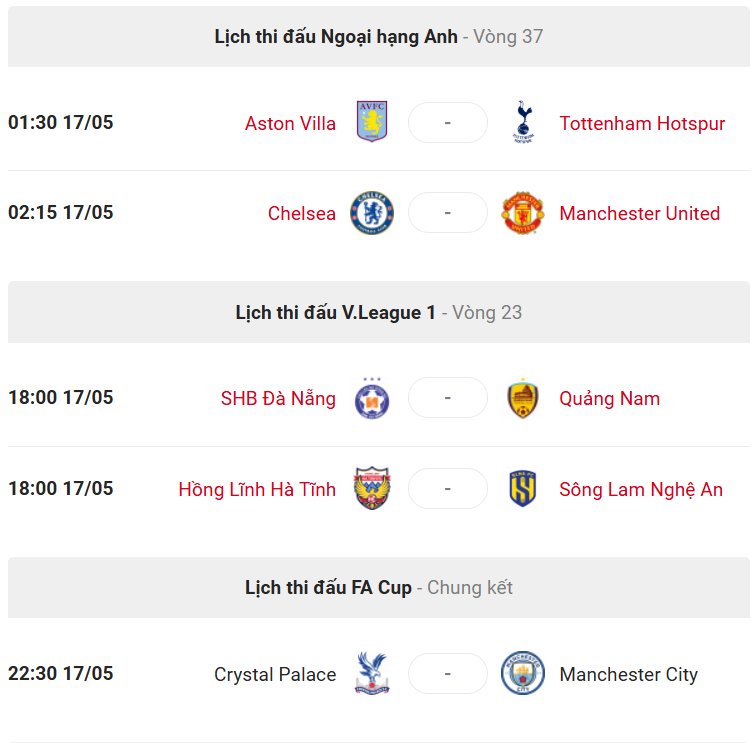Open the Lịch thi đấu FA Cup header
Image resolution: width=753 pixels, height=743 pixels.
coord(328,588)
